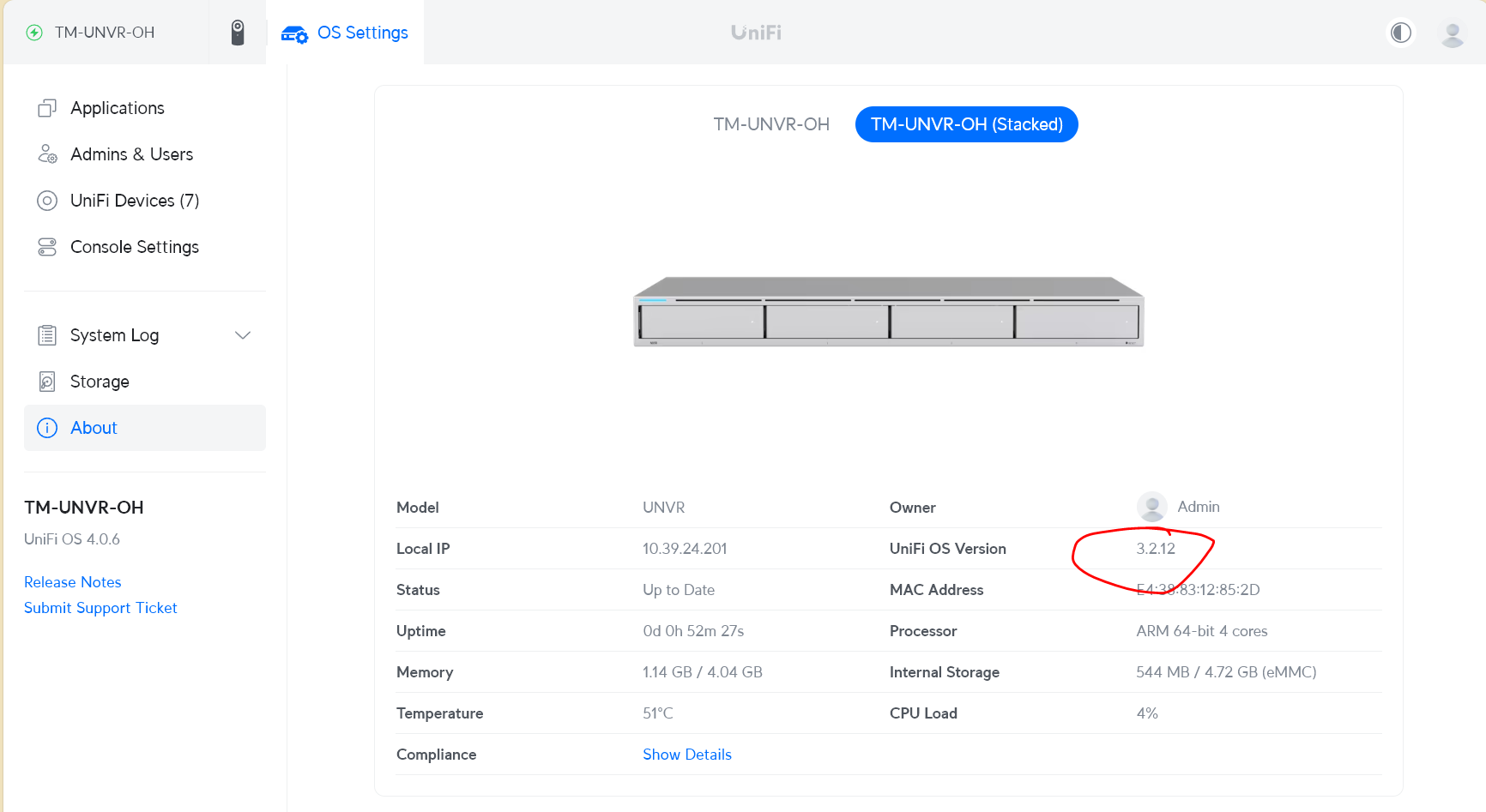The height and width of the screenshot is (812, 1486).
Task: Click the UniFi logo in header
Action: tap(756, 33)
